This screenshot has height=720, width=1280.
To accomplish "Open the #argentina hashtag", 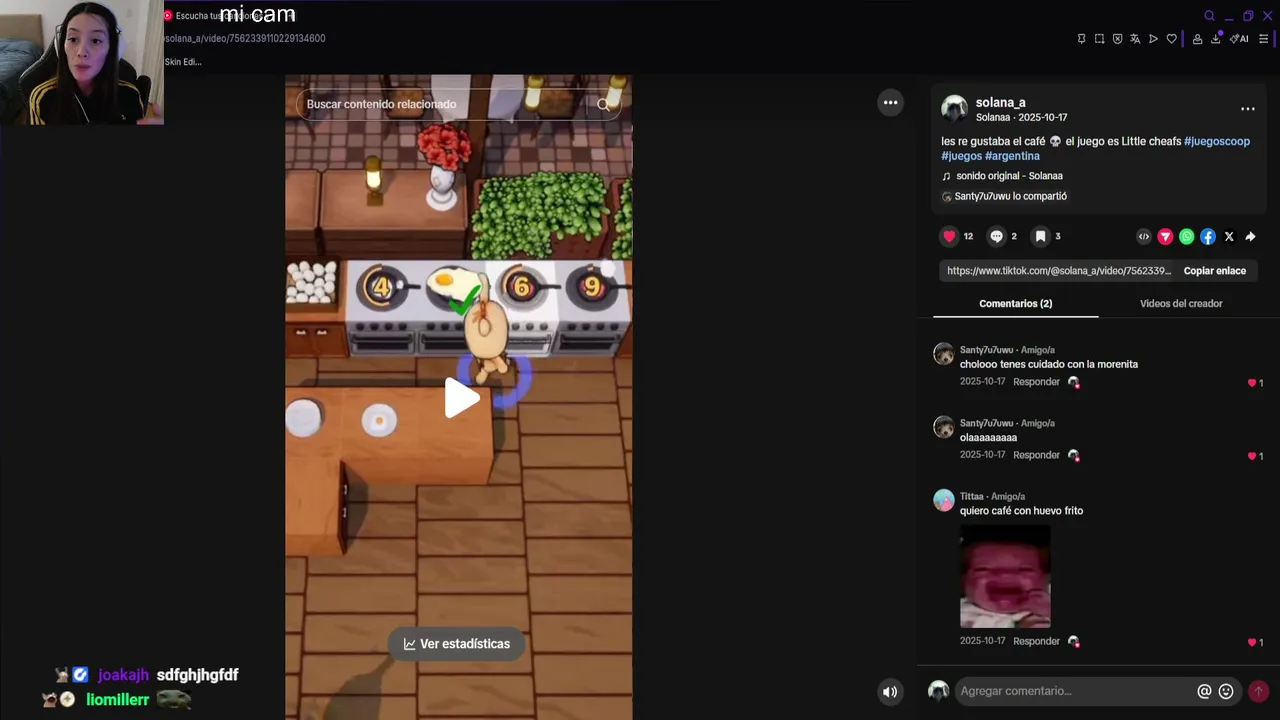I will (1012, 156).
